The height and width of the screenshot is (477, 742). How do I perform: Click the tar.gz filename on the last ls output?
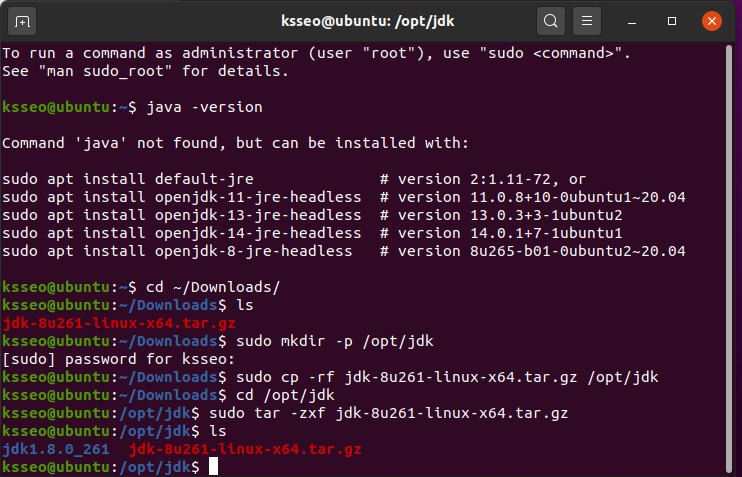(x=245, y=449)
